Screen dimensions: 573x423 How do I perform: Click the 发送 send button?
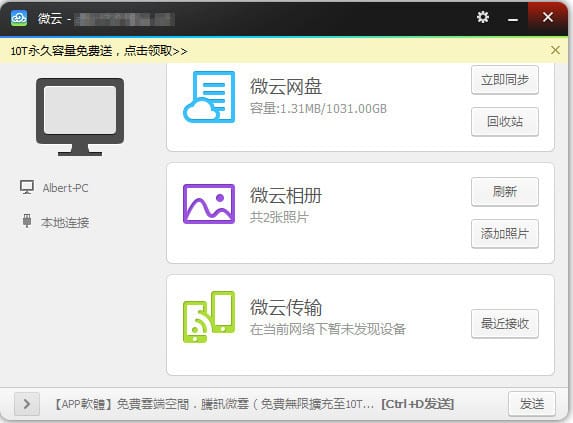(532, 404)
